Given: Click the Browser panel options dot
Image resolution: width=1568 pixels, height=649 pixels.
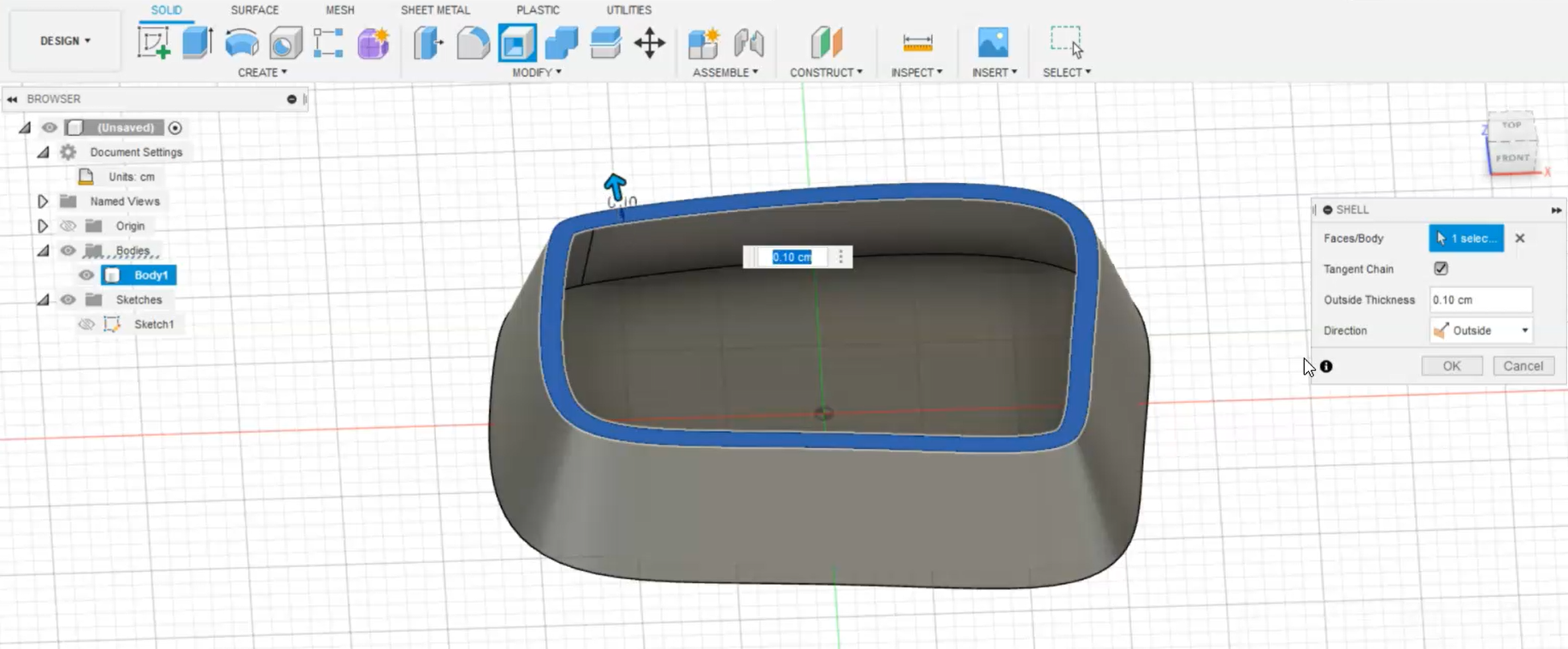Looking at the screenshot, I should [x=292, y=99].
